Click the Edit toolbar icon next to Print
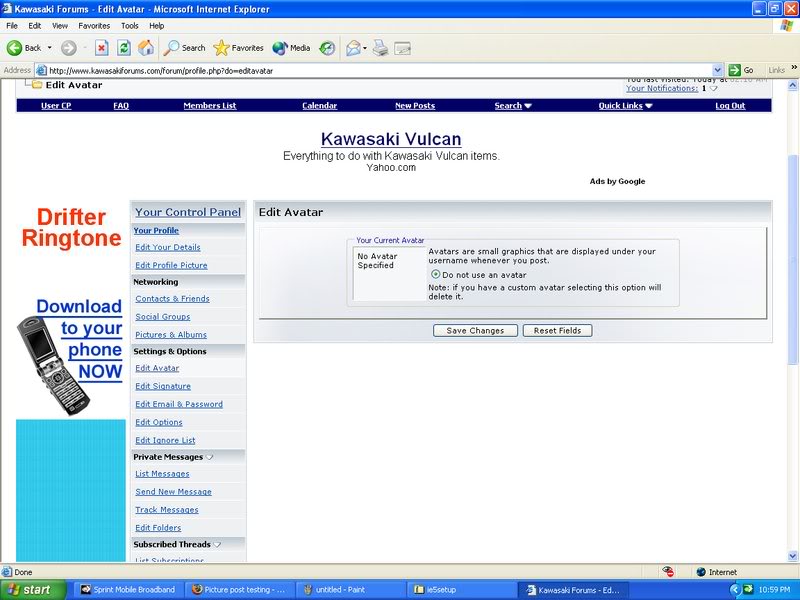Screen dimensions: 800x600 pos(403,48)
